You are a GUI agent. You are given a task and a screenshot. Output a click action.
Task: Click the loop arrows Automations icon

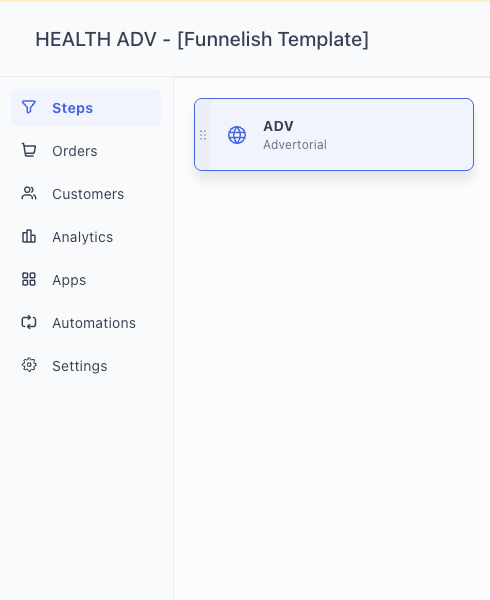[29, 323]
